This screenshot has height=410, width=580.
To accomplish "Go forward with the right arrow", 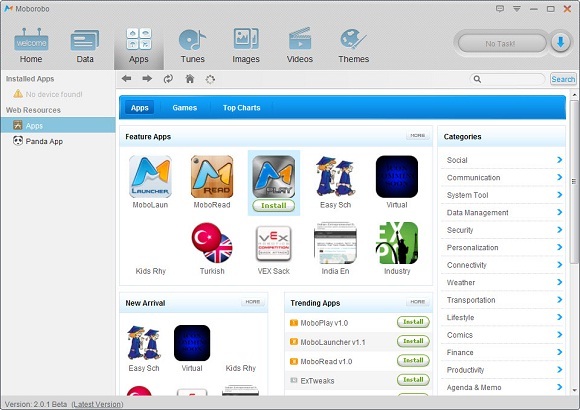I will [147, 78].
